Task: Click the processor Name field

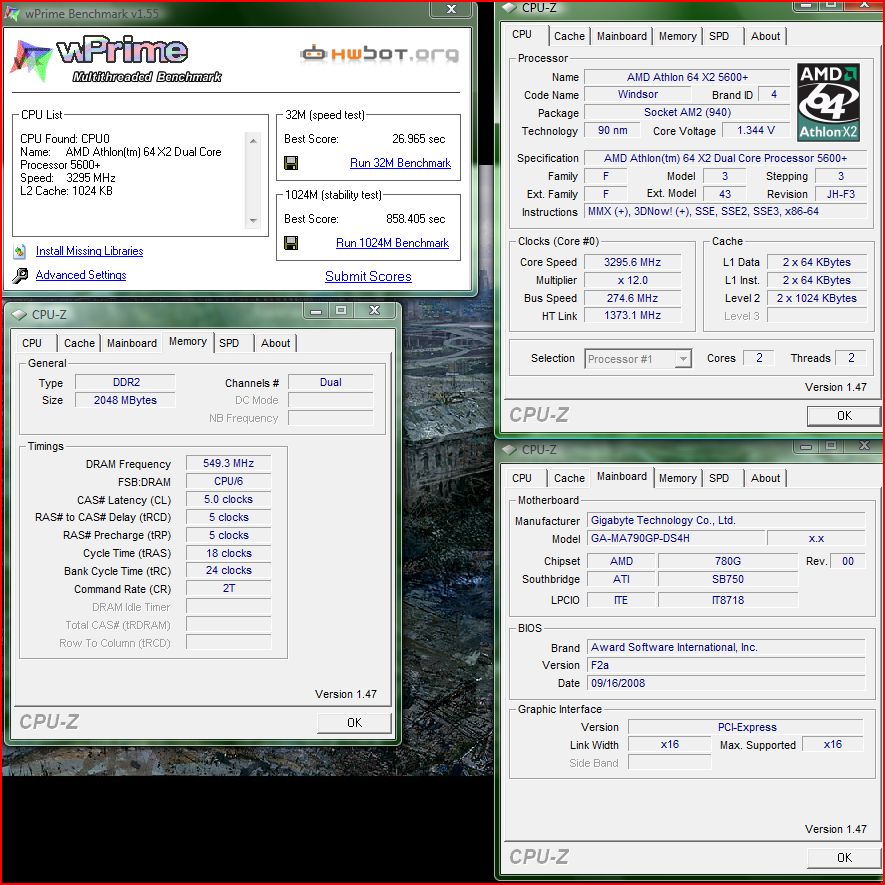Action: coord(687,77)
